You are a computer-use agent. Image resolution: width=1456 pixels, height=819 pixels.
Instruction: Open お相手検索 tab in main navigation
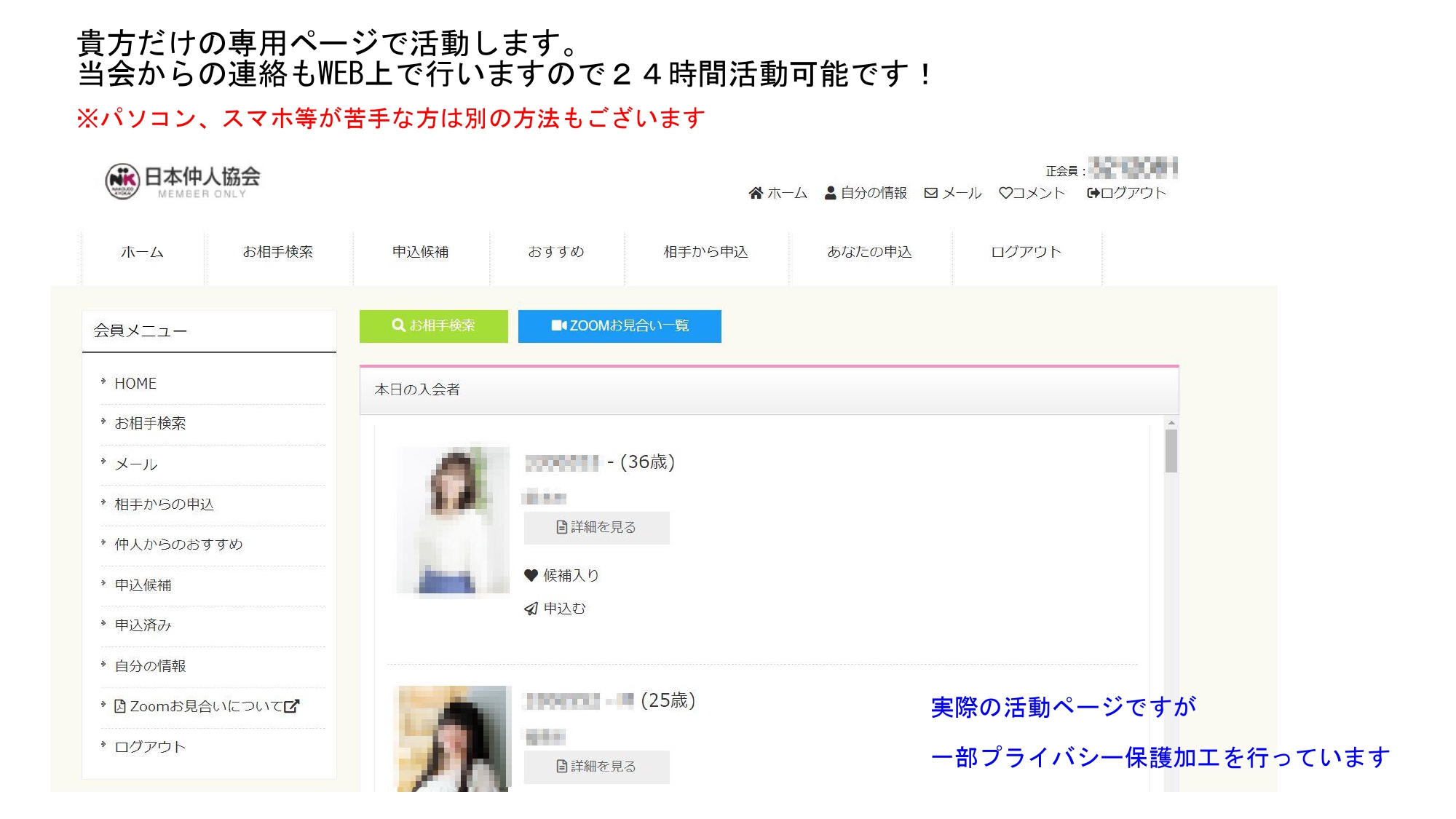278,252
